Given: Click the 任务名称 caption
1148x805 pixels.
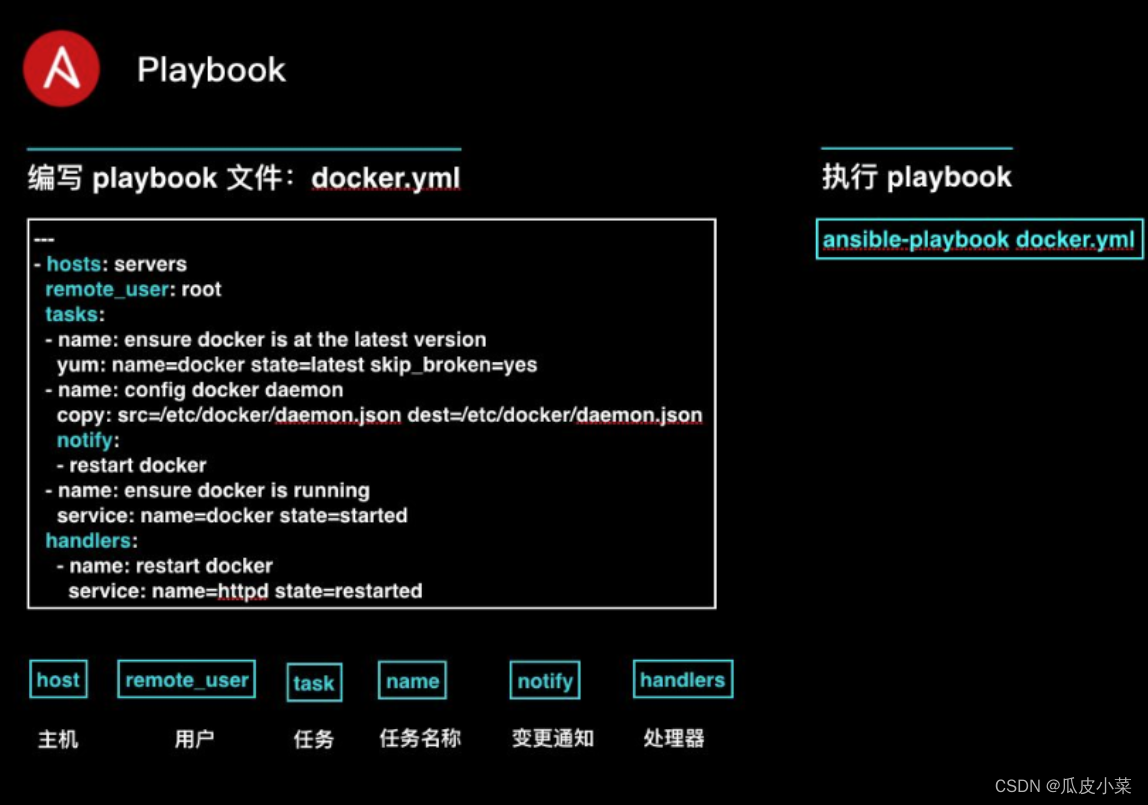Looking at the screenshot, I should pos(420,738).
